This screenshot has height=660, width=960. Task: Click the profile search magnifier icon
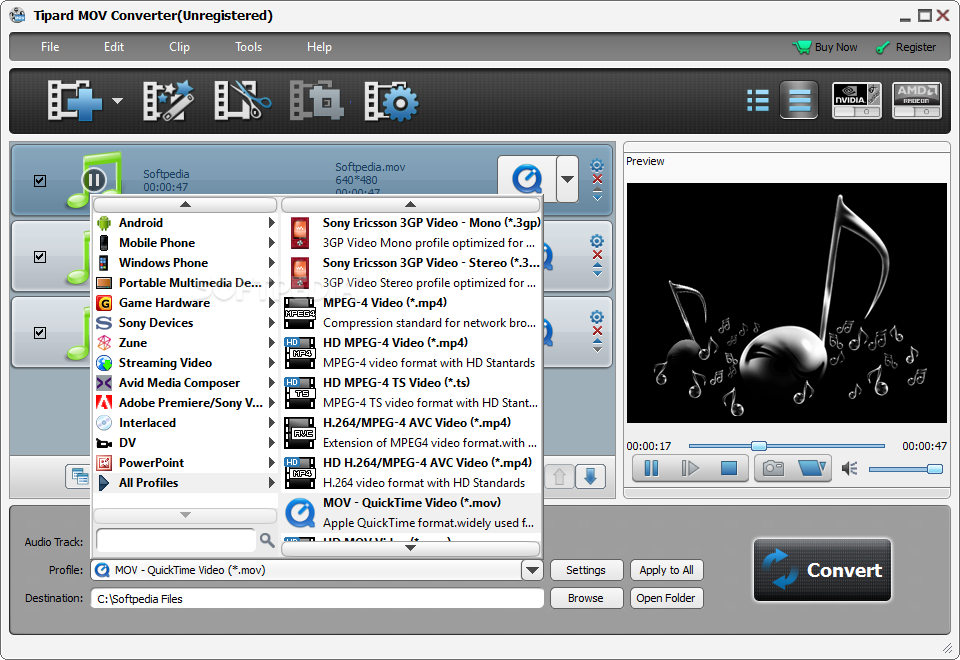pos(267,540)
